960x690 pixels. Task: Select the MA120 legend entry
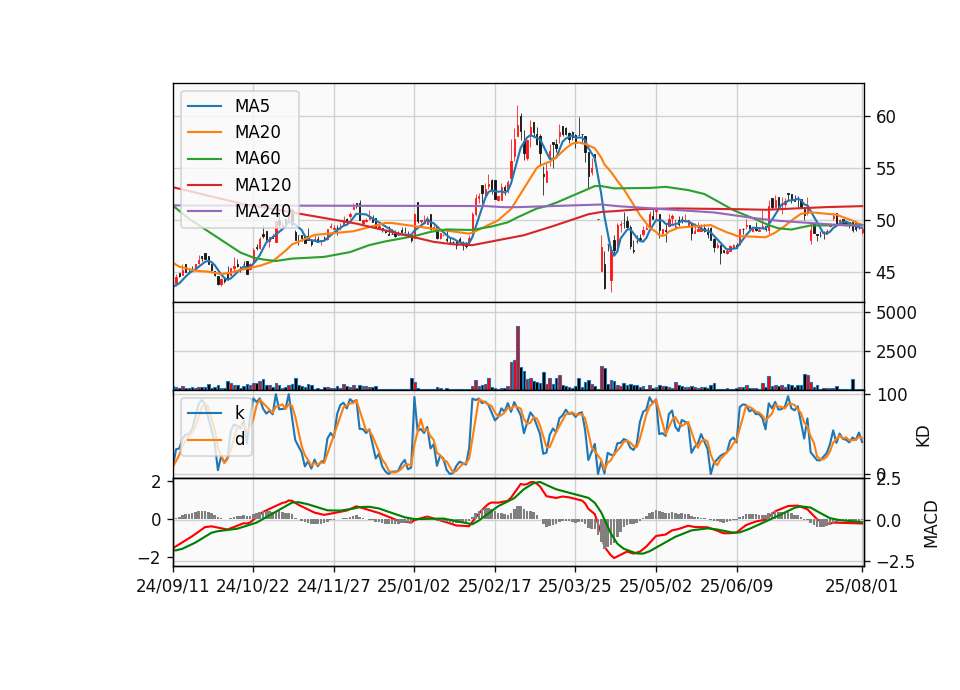263,185
